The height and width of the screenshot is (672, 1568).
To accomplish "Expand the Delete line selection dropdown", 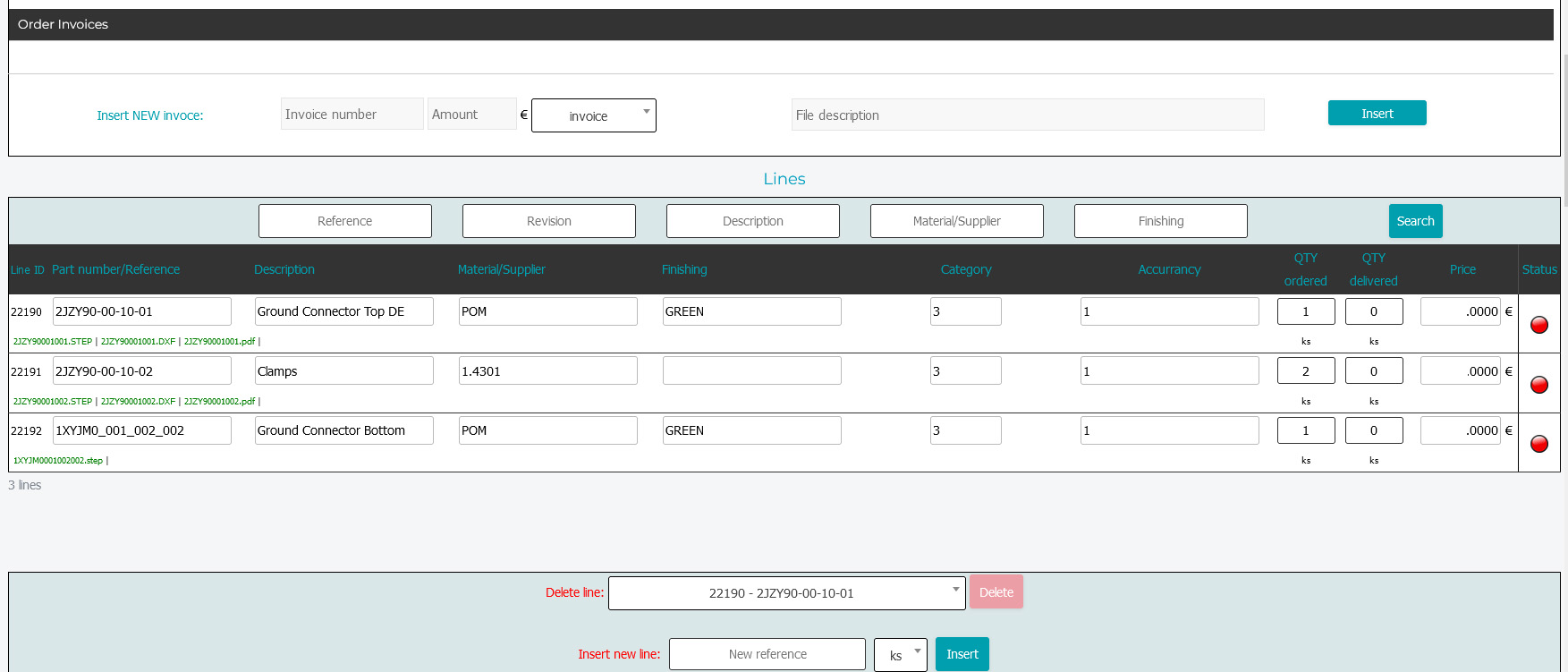I will tap(786, 593).
